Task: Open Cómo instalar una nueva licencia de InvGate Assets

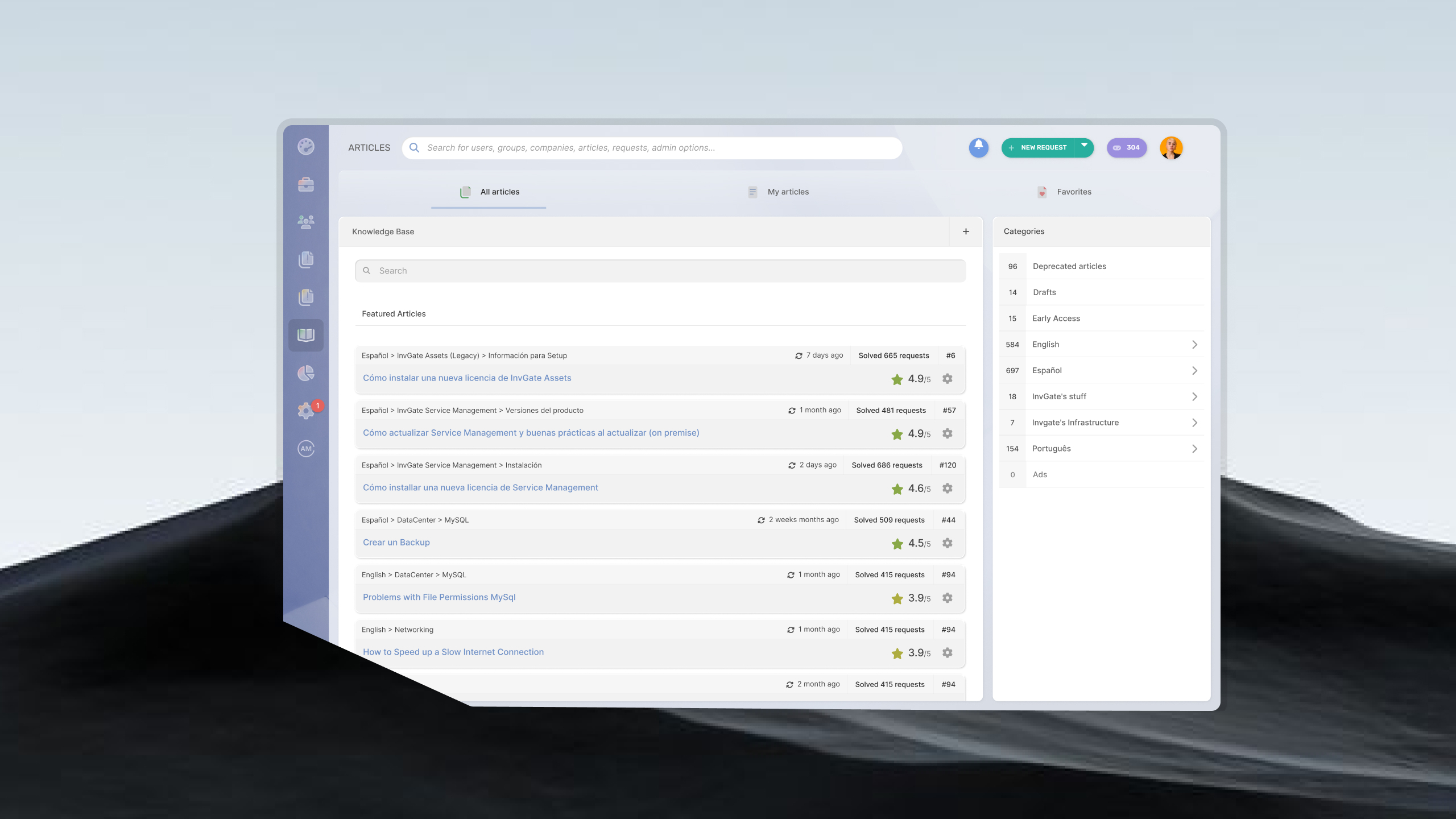Action: click(467, 378)
